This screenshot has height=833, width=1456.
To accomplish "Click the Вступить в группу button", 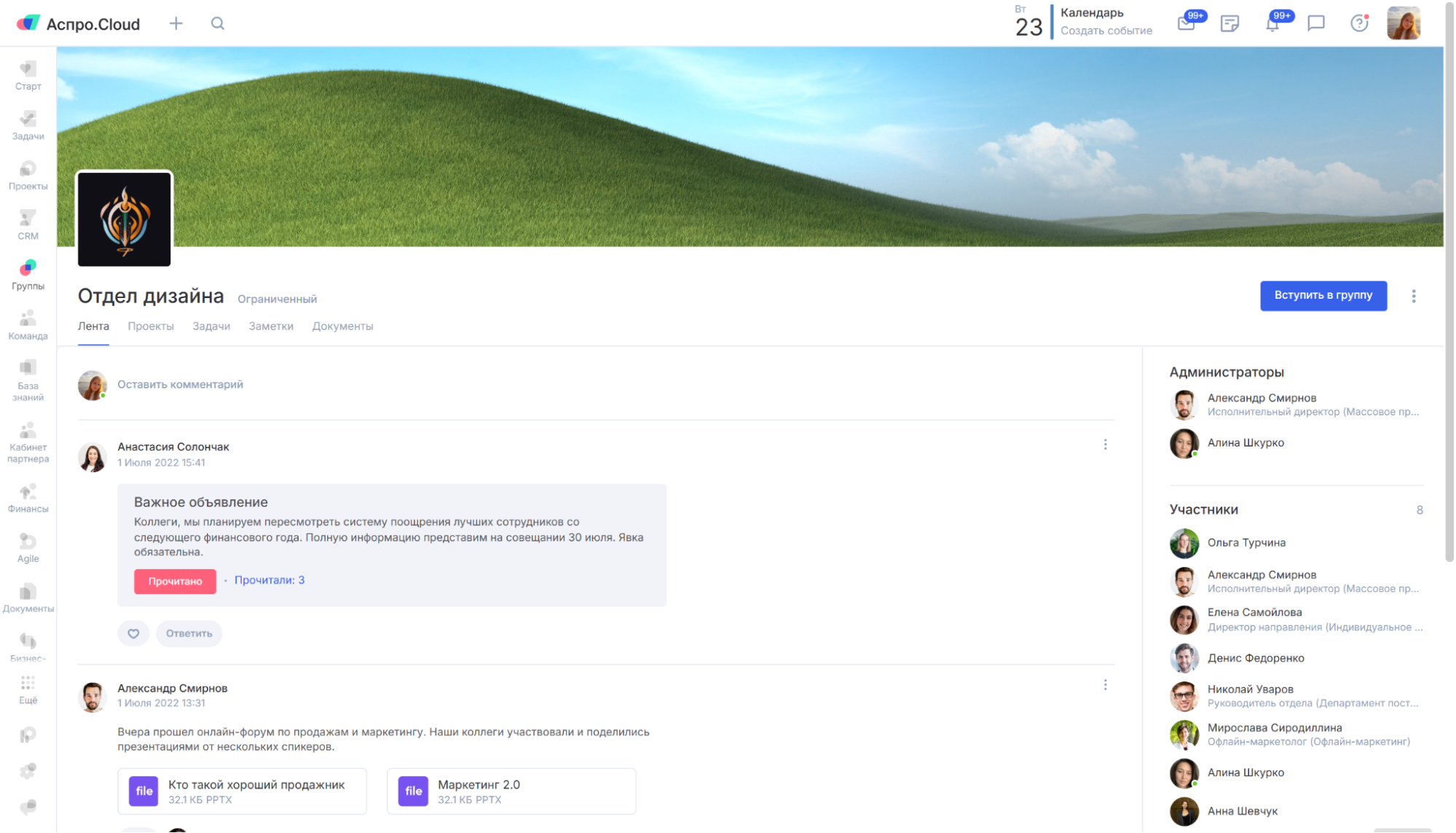I will pos(1323,296).
